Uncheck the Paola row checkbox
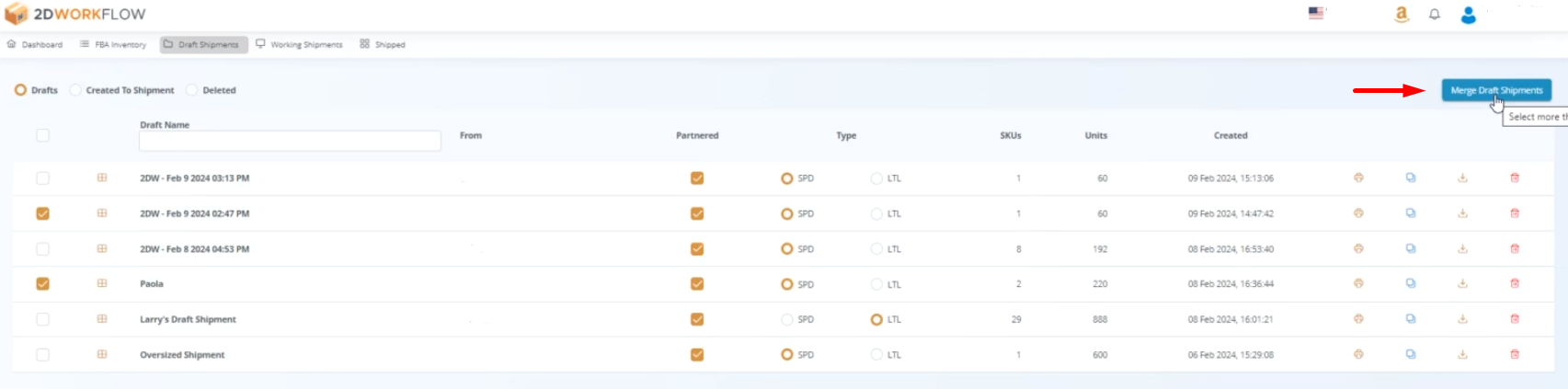This screenshot has height=389, width=1568. click(x=42, y=284)
